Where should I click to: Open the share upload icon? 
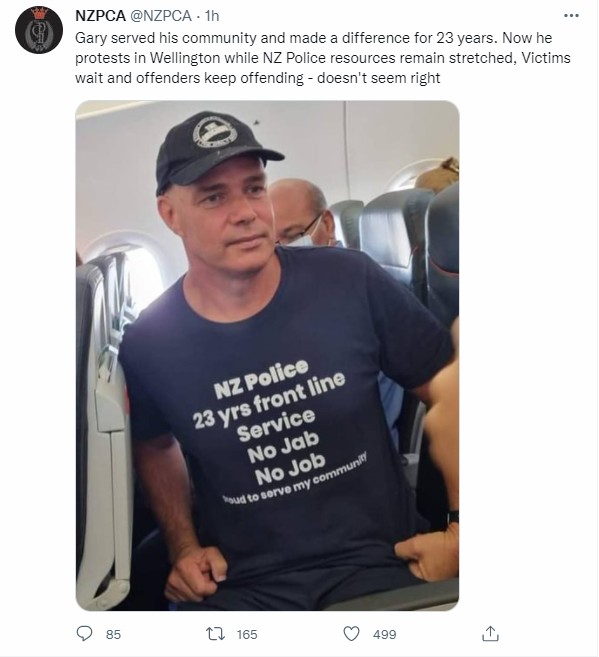click(x=490, y=633)
